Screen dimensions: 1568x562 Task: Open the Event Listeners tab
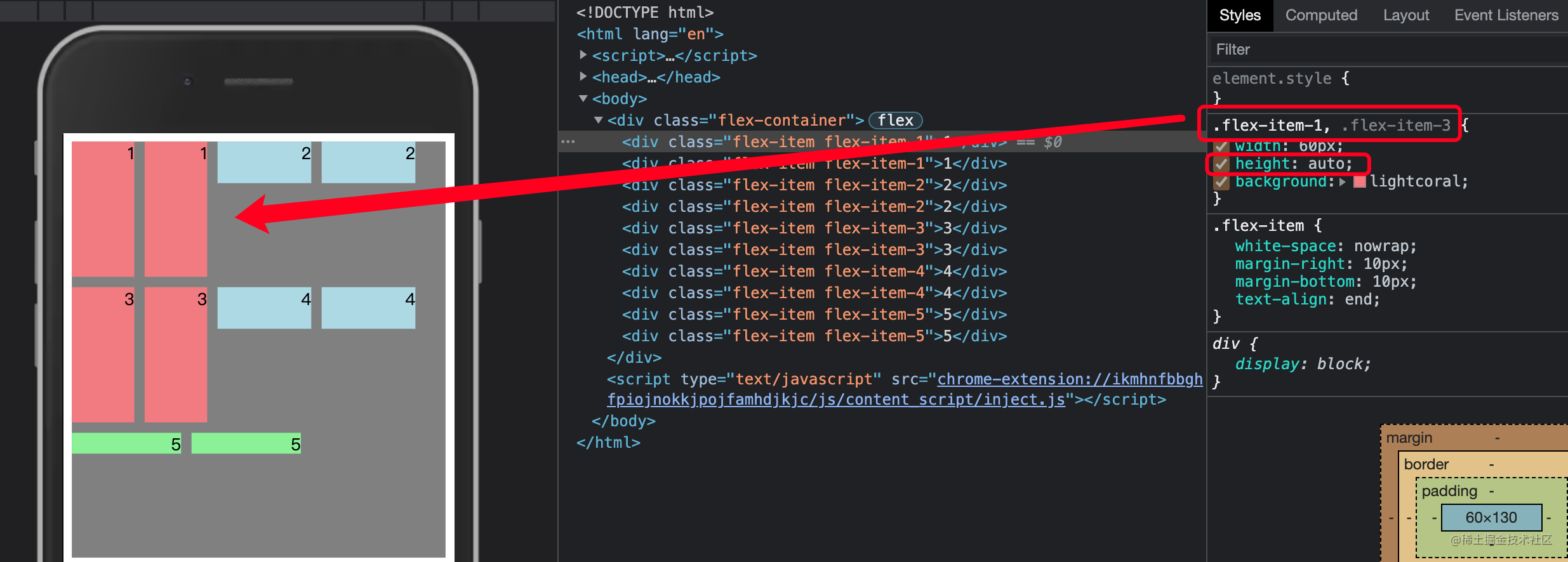(x=1506, y=15)
